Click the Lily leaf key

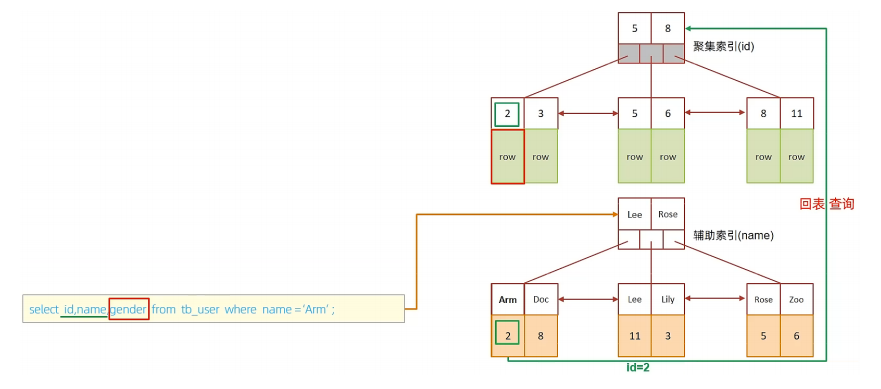(667, 300)
